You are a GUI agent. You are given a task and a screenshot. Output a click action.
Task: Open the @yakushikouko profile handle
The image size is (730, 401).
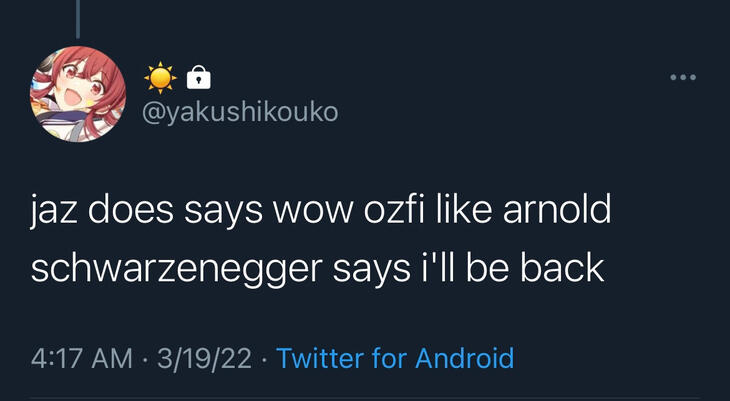click(x=241, y=113)
